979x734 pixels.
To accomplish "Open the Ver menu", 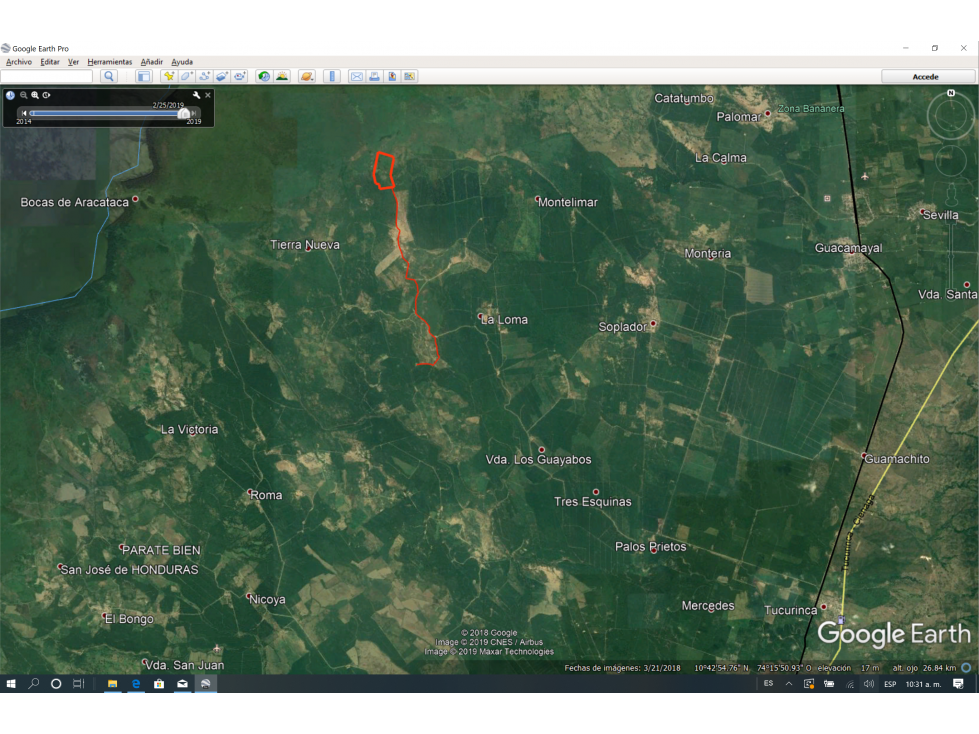I will click(x=74, y=62).
